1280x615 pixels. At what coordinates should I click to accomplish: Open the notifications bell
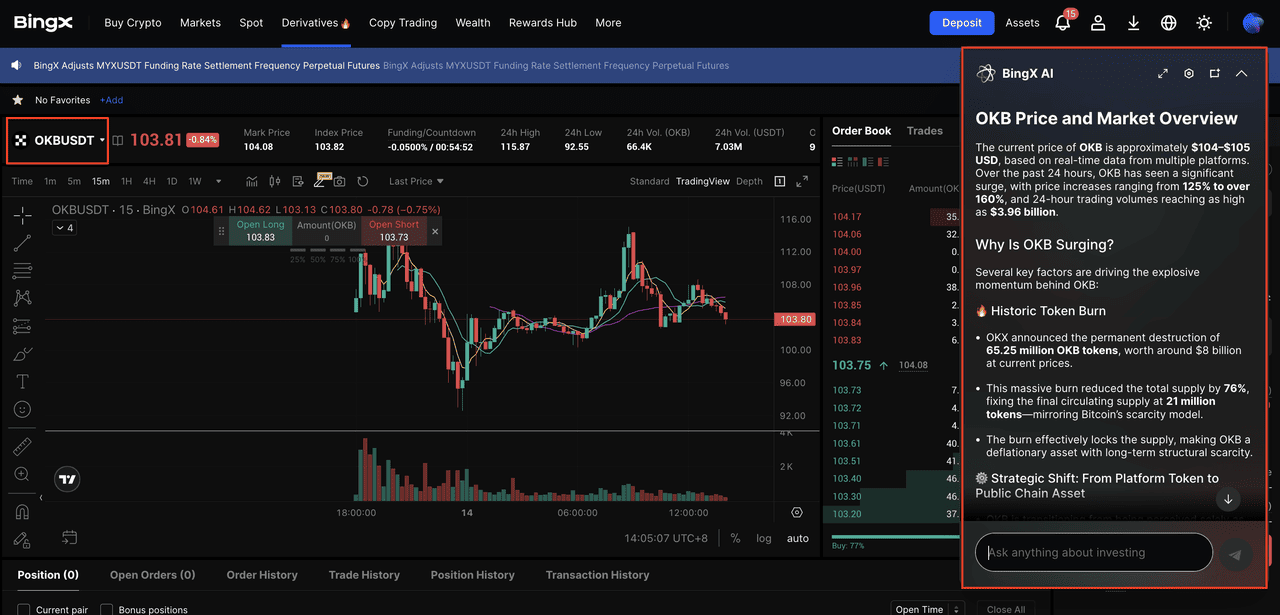click(1063, 23)
